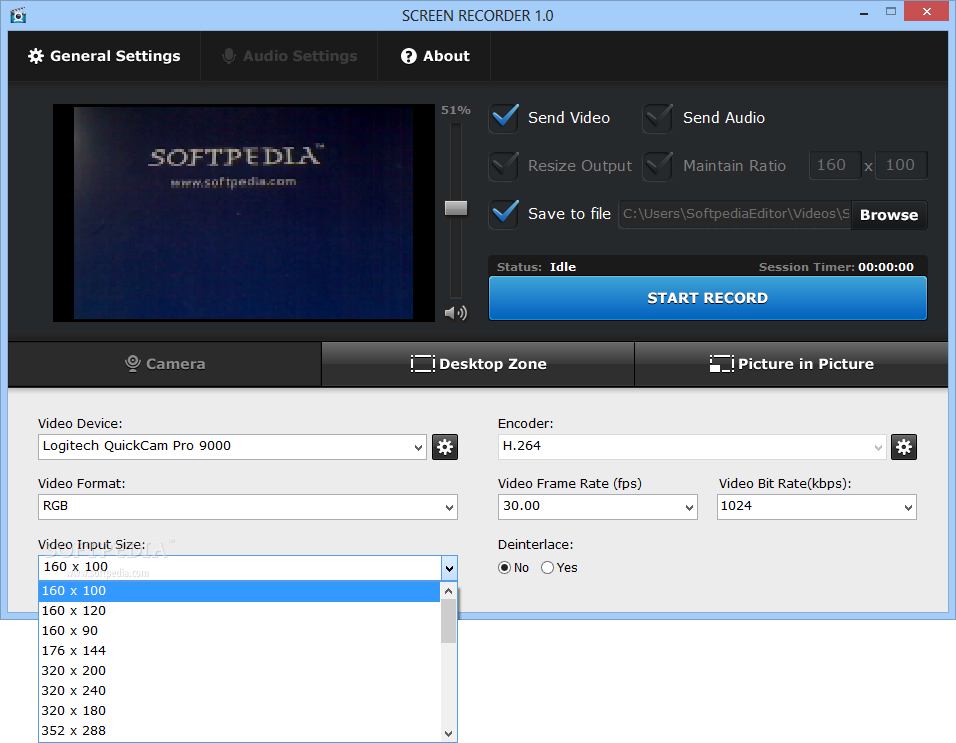Open the Video Frame Rate dropdown
The height and width of the screenshot is (743, 956).
[x=598, y=507]
